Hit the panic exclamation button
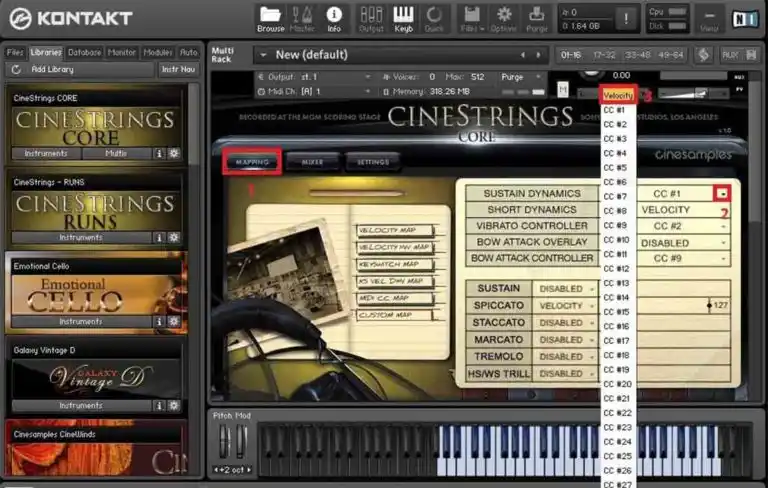768x488 pixels. click(x=626, y=19)
